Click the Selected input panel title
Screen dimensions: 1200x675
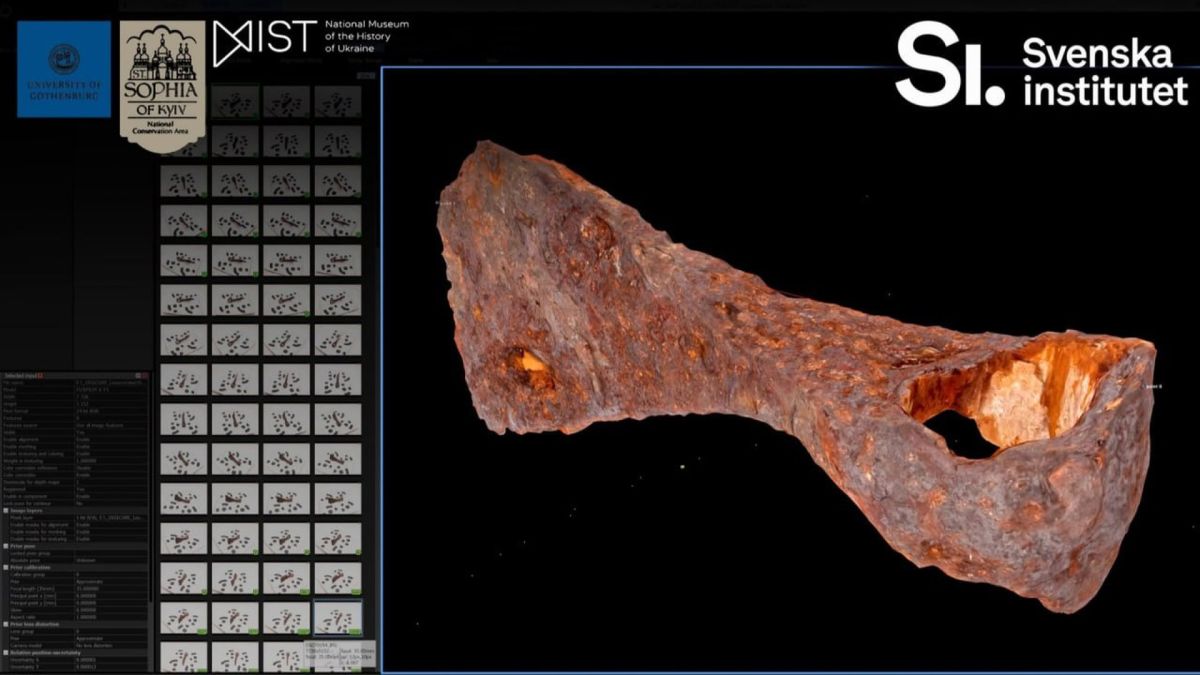pyautogui.click(x=20, y=375)
